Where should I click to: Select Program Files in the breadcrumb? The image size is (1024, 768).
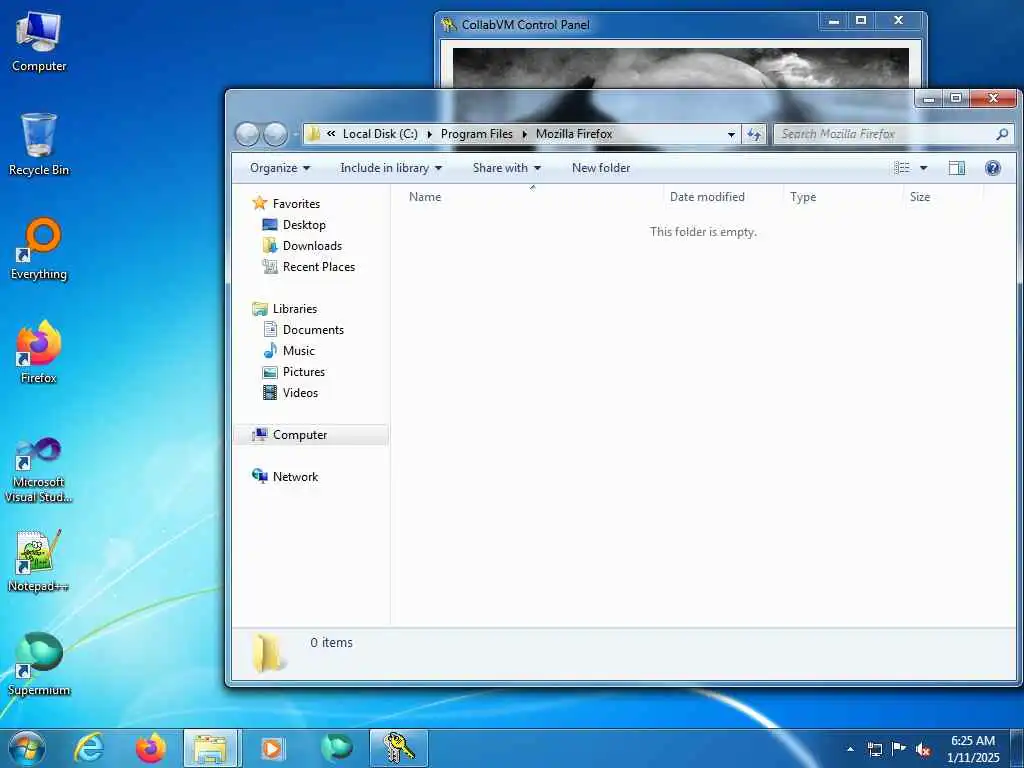pyautogui.click(x=477, y=134)
